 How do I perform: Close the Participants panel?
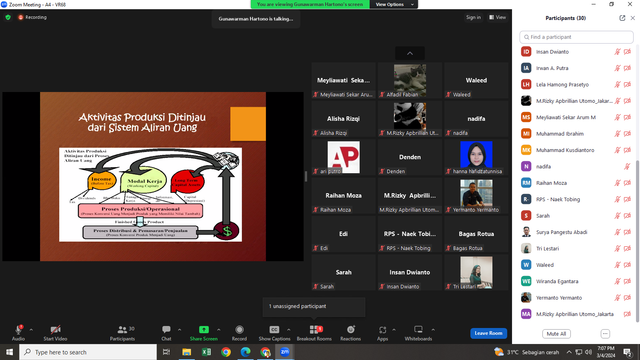click(633, 18)
